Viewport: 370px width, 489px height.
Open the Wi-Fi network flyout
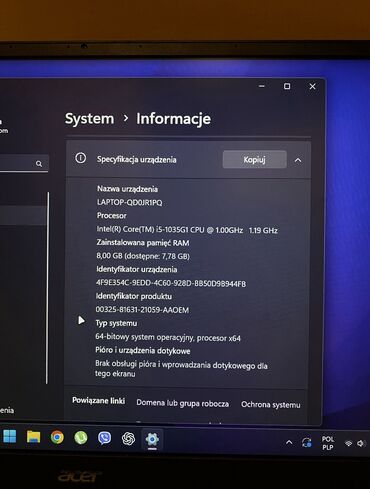(349, 443)
